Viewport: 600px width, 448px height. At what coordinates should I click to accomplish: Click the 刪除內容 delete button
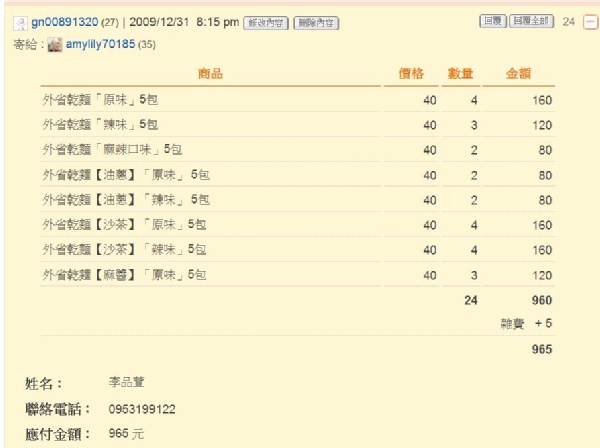point(315,22)
